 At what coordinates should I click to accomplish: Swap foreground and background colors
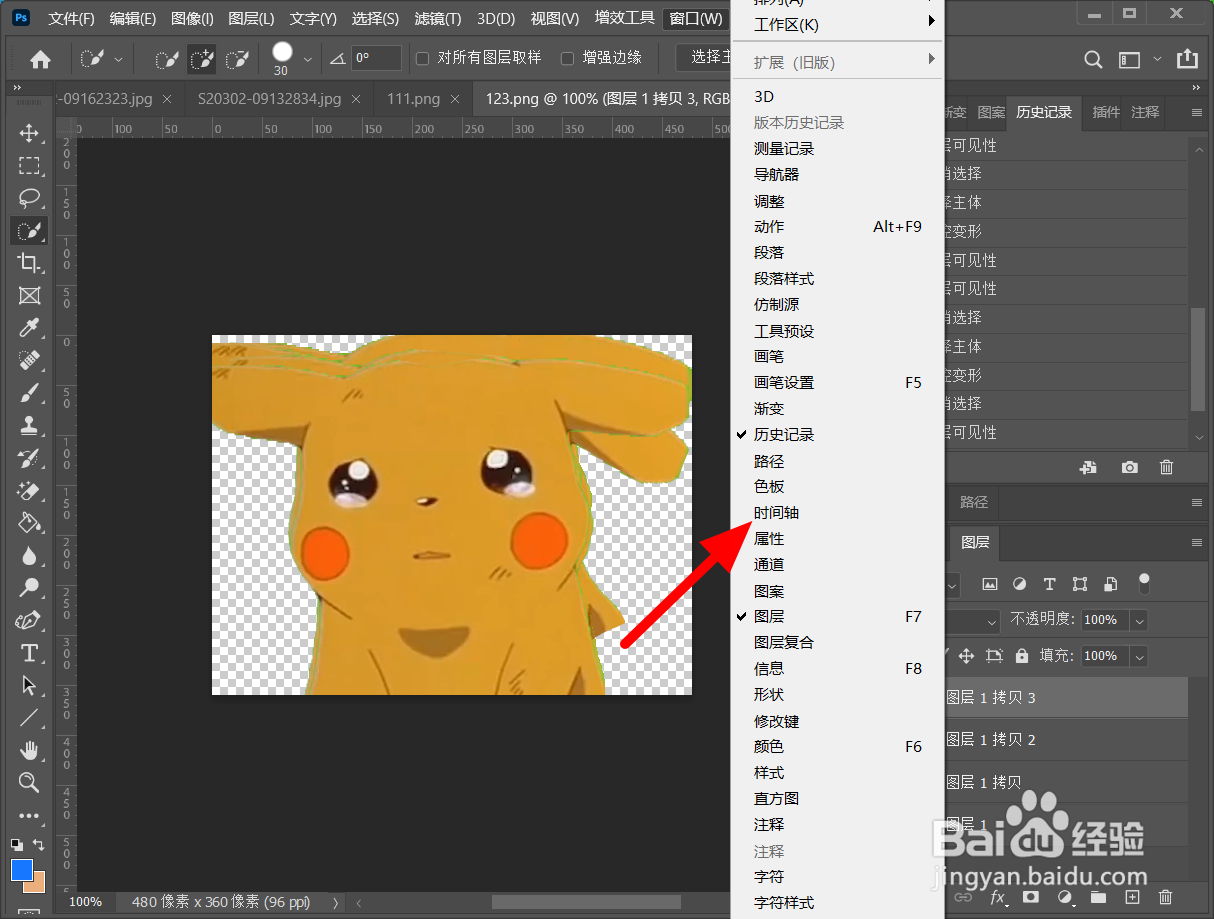tap(38, 845)
